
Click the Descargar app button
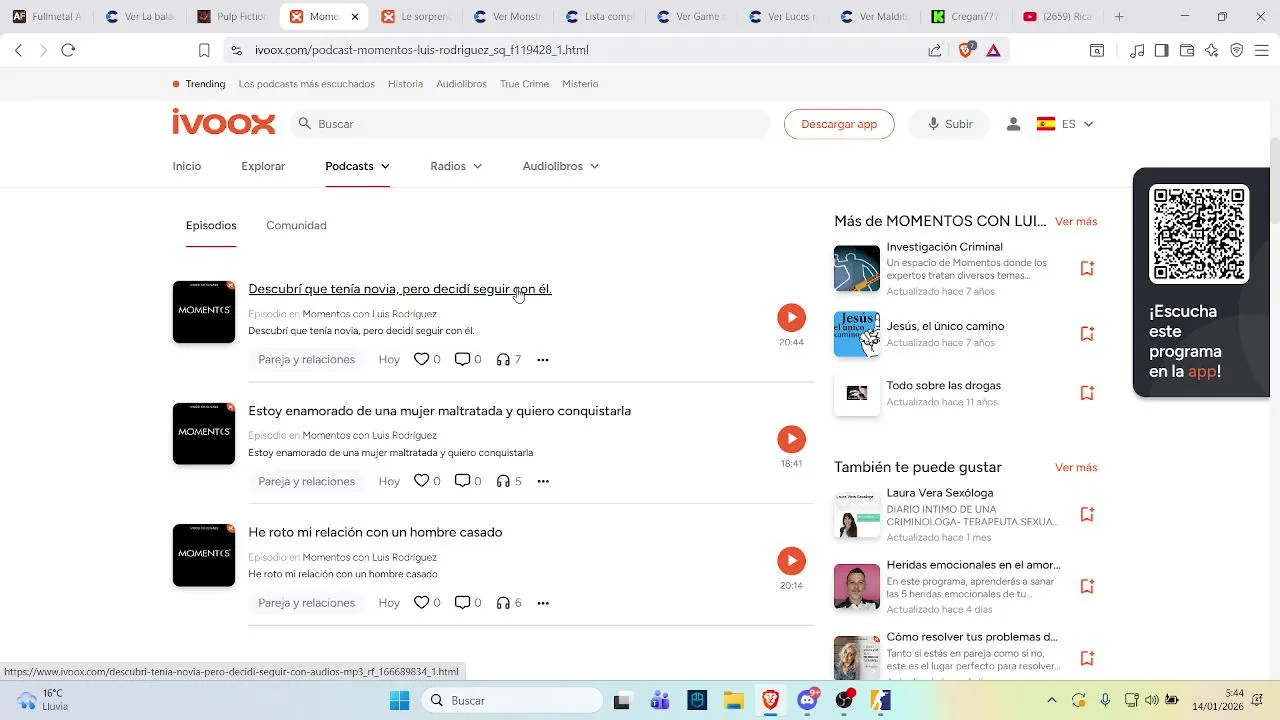pos(839,124)
